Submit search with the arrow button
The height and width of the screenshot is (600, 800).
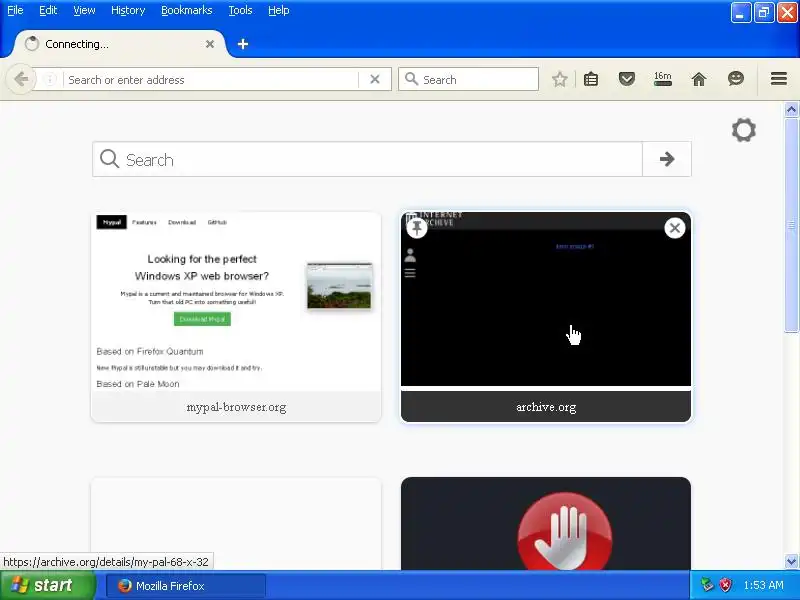(667, 159)
